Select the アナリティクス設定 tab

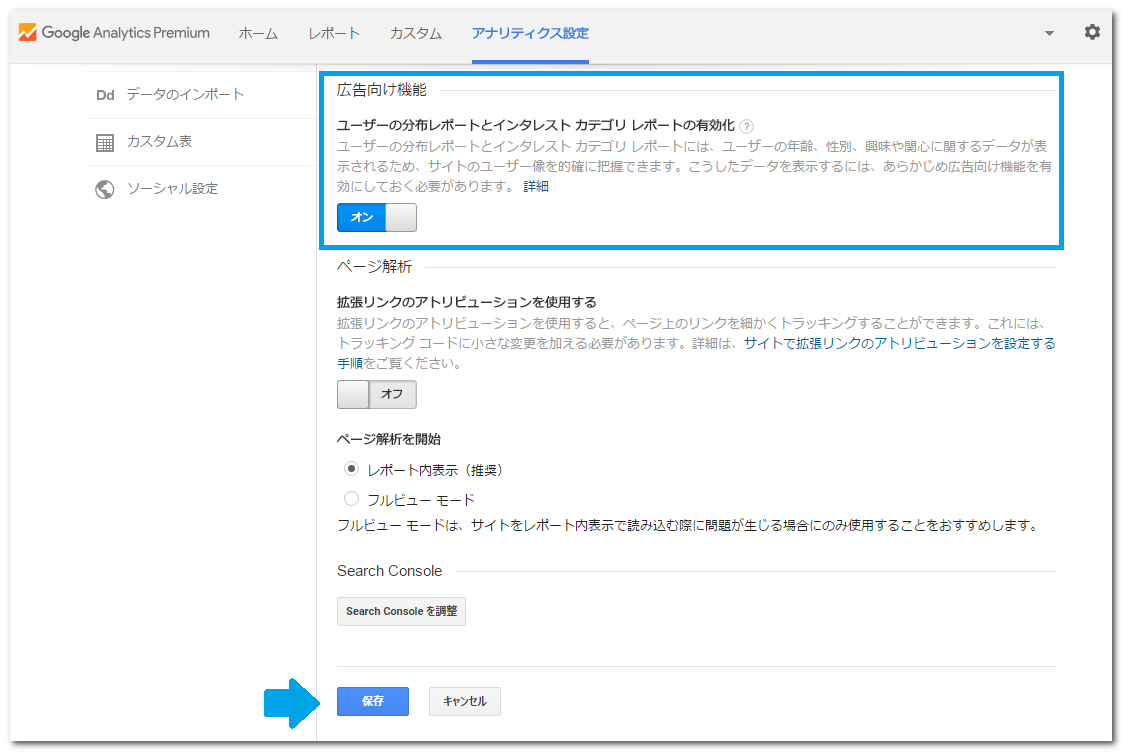pos(530,33)
